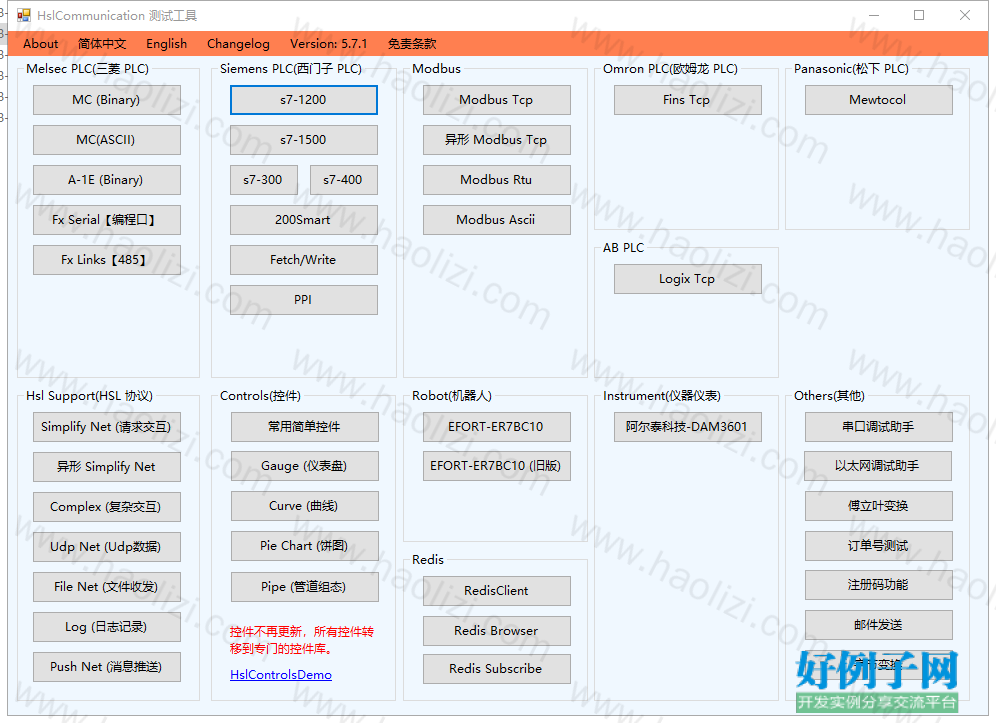The width and height of the screenshot is (996, 723).
Task: Open the AB PLC Logix Tcp test
Action: coord(687,279)
